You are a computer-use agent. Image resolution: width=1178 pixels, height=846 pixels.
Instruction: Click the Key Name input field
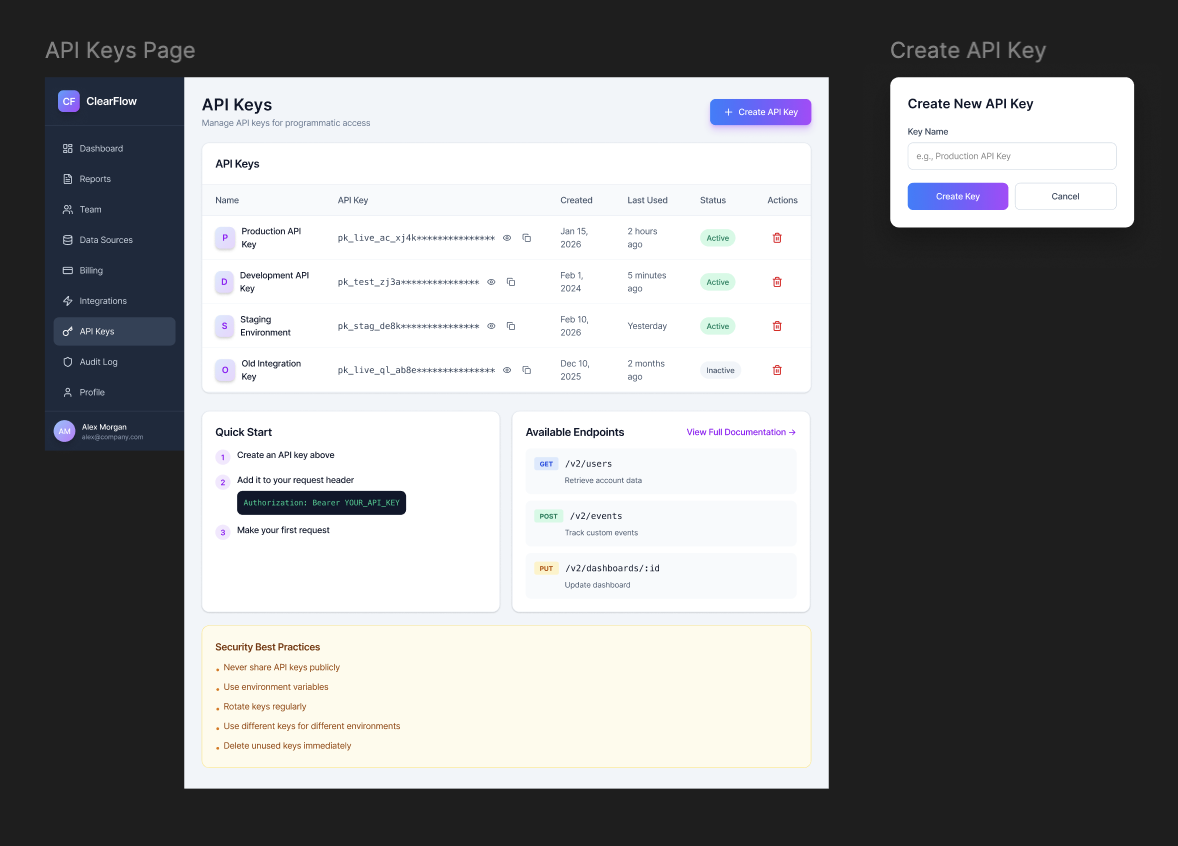point(1011,156)
